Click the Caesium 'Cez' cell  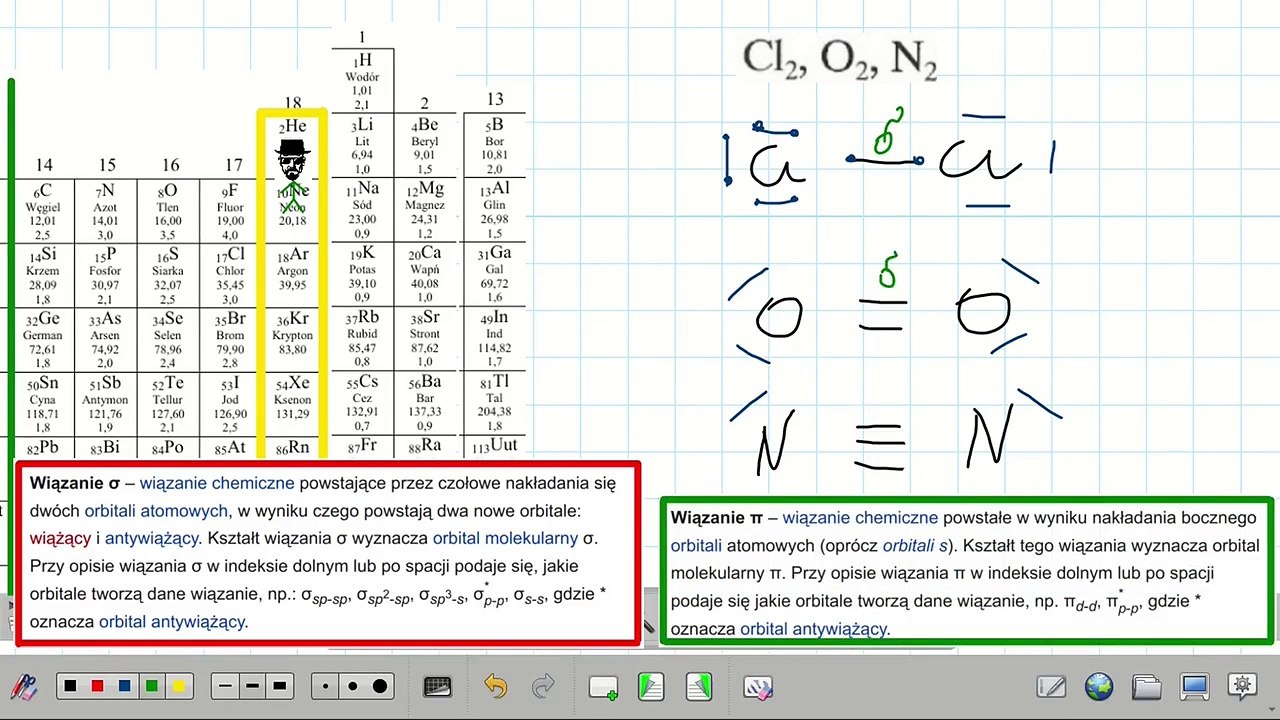[x=362, y=403]
